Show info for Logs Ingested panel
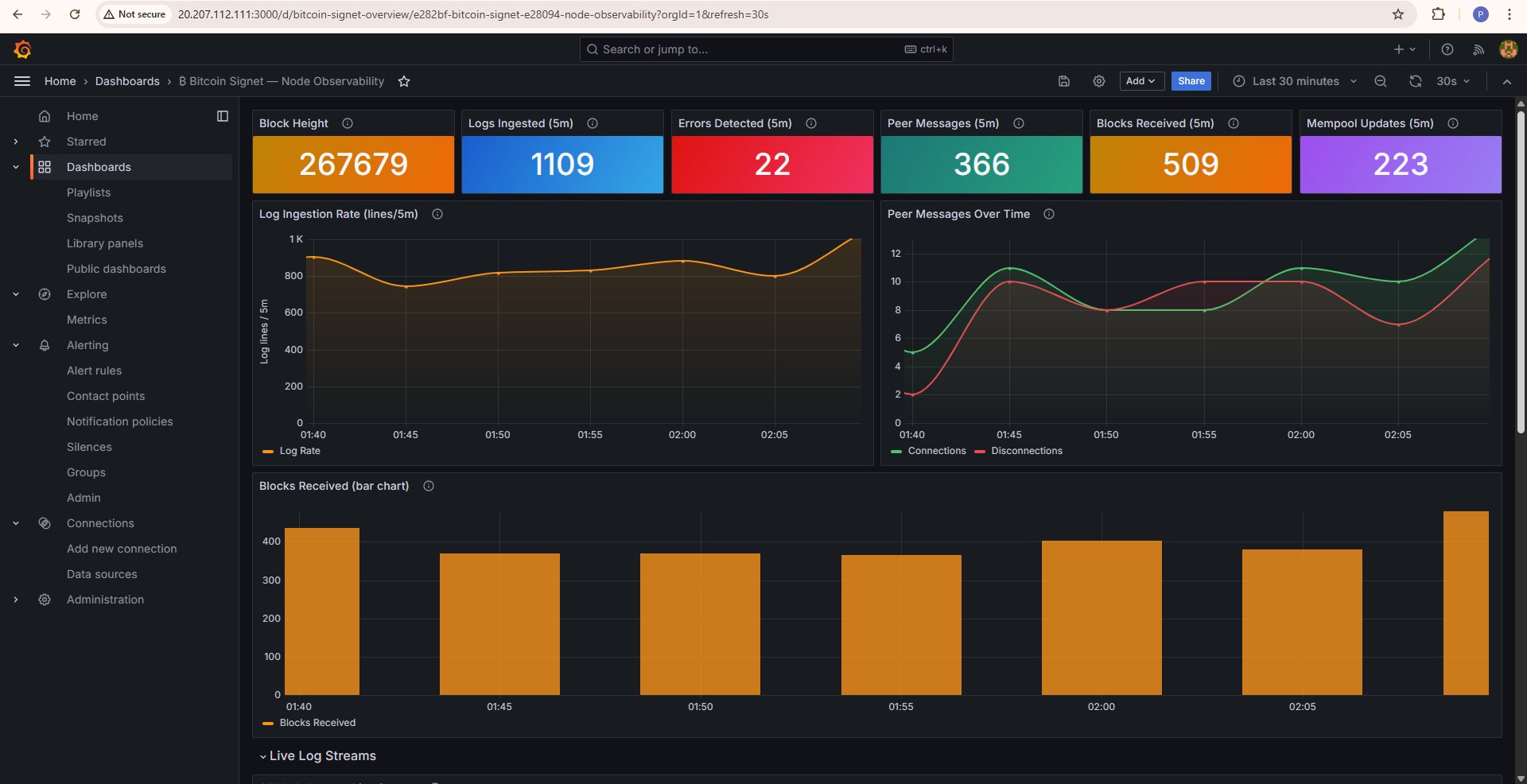The width and height of the screenshot is (1527, 784). [x=593, y=123]
